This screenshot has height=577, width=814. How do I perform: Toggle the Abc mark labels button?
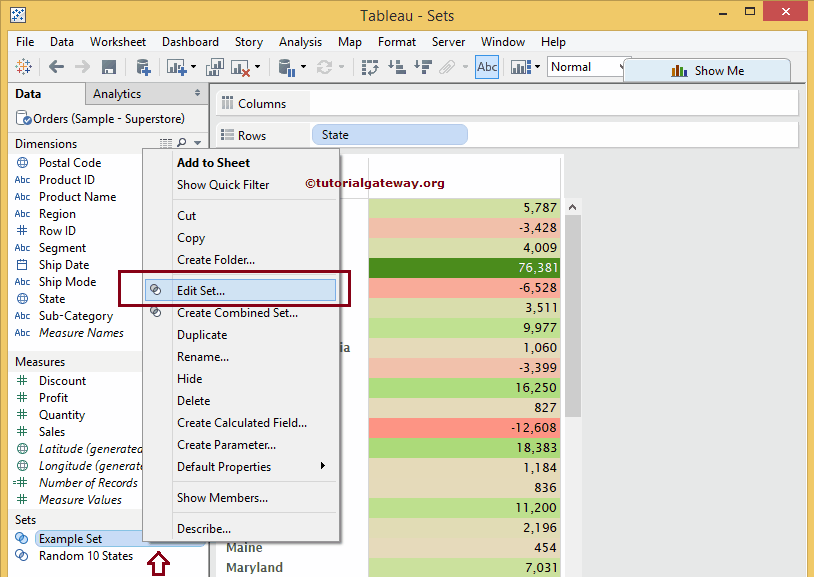(487, 68)
